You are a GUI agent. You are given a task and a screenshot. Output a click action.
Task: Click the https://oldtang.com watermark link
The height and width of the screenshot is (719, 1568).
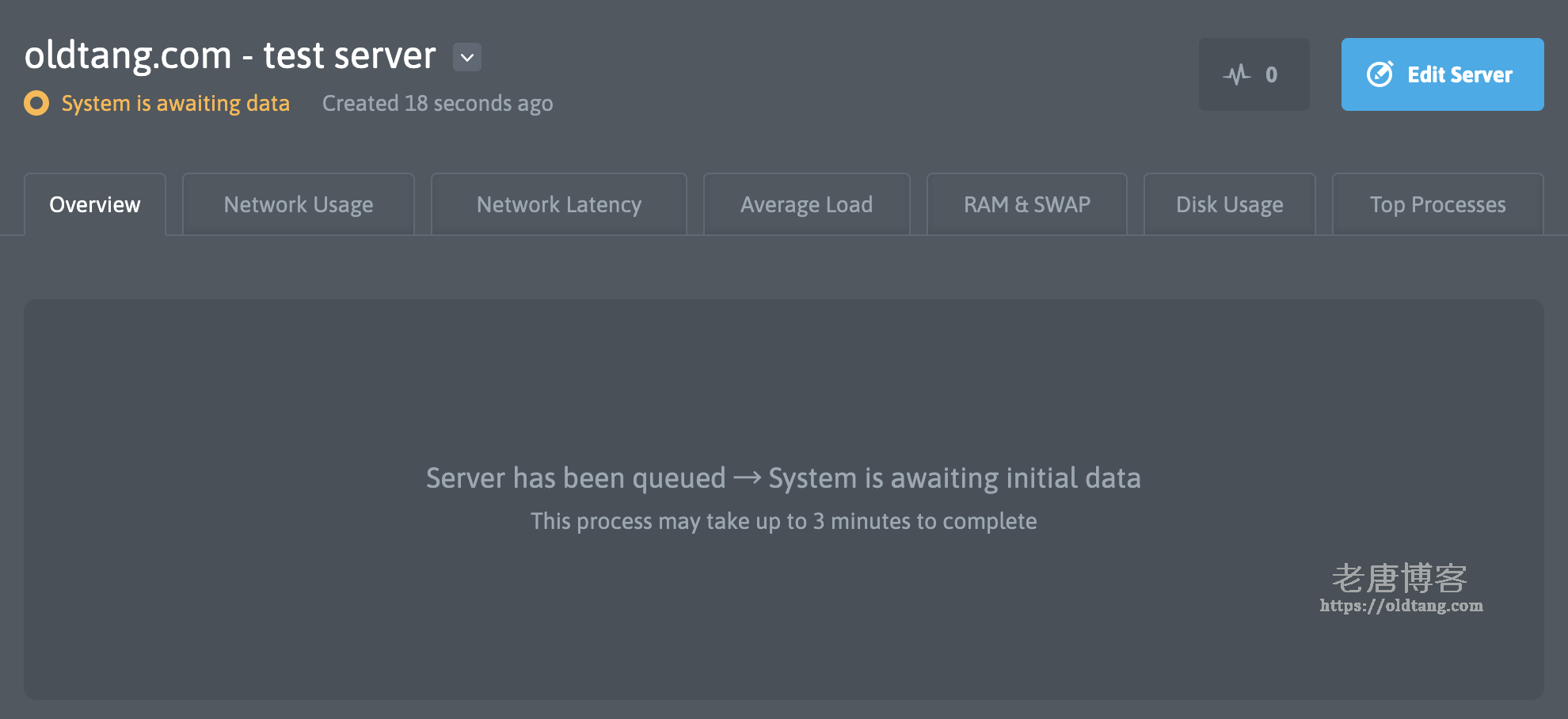(1401, 606)
